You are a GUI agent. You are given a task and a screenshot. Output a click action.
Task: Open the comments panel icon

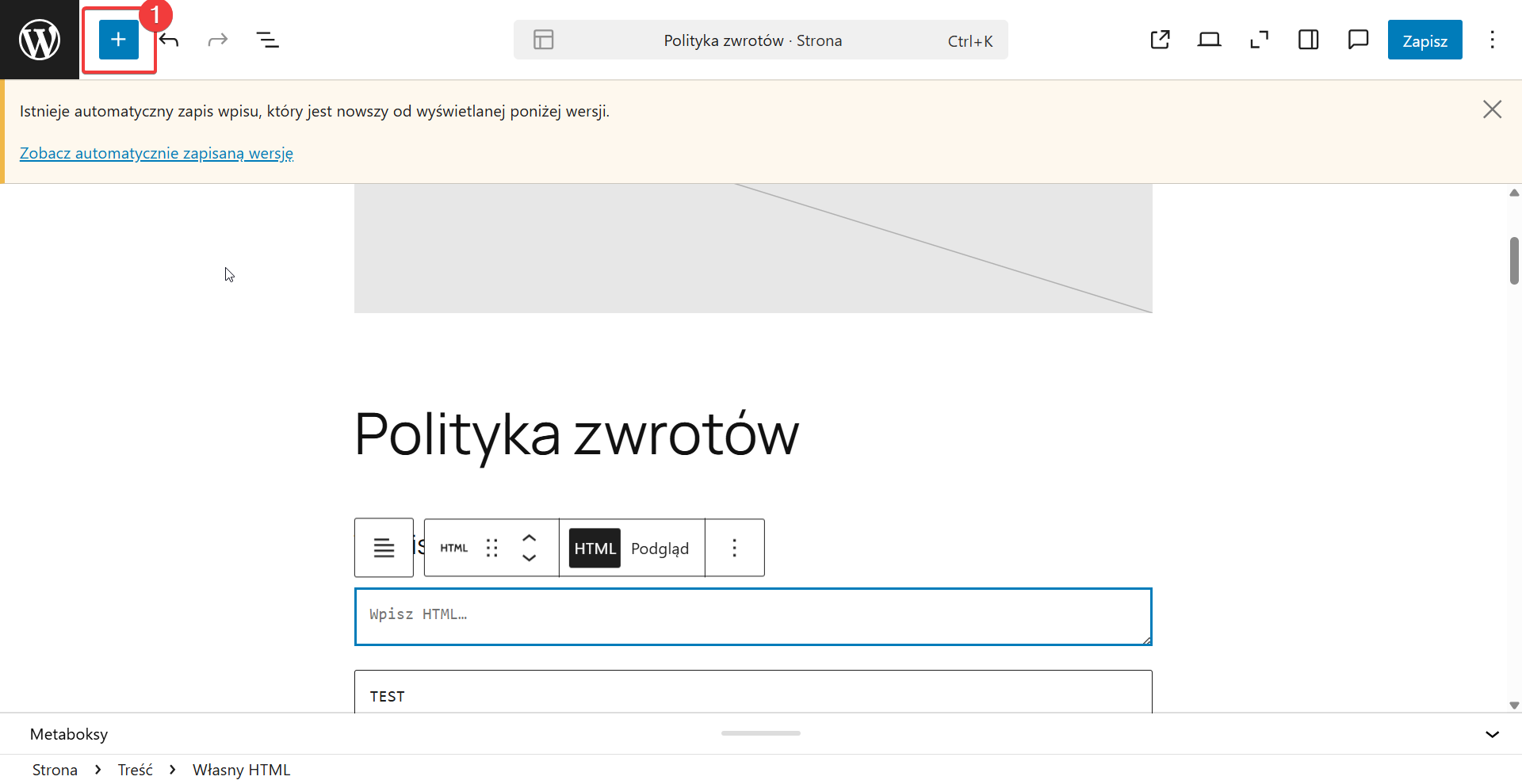(x=1359, y=40)
